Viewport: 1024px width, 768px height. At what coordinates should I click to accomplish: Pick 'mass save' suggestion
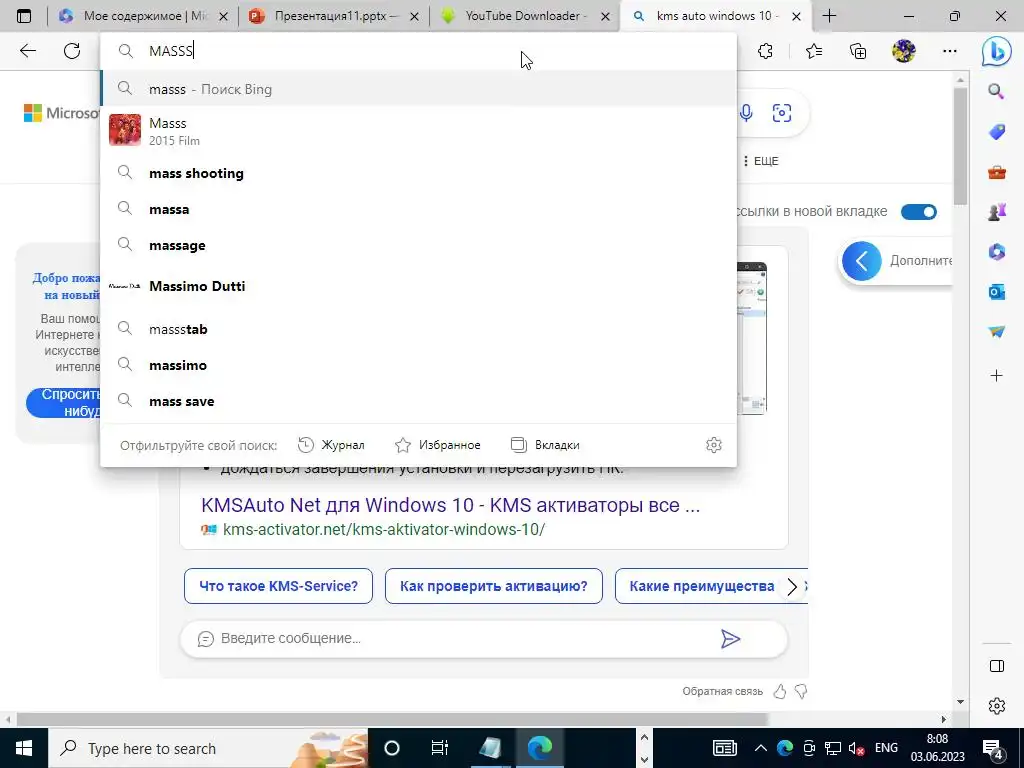(x=419, y=401)
